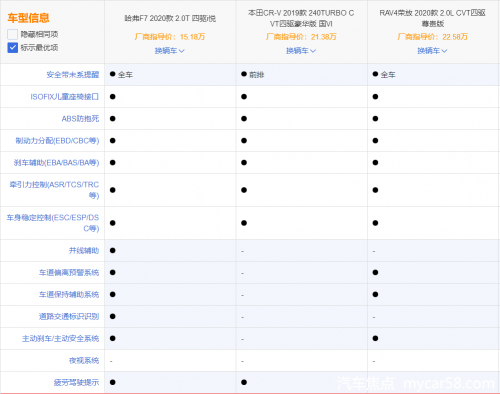This screenshot has width=500, height=394.
Task: Open the 哈弗F7 2020款 2.0T model title
Action: [170, 18]
